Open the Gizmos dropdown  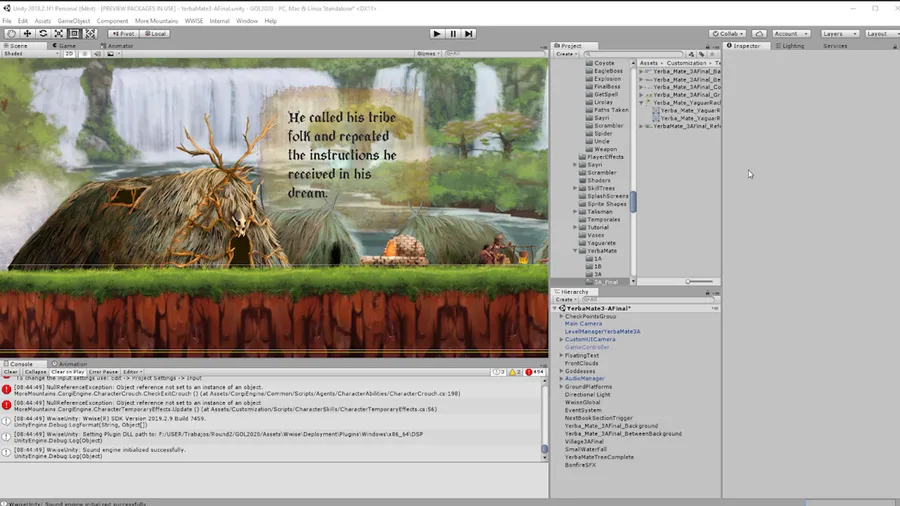pyautogui.click(x=428, y=54)
